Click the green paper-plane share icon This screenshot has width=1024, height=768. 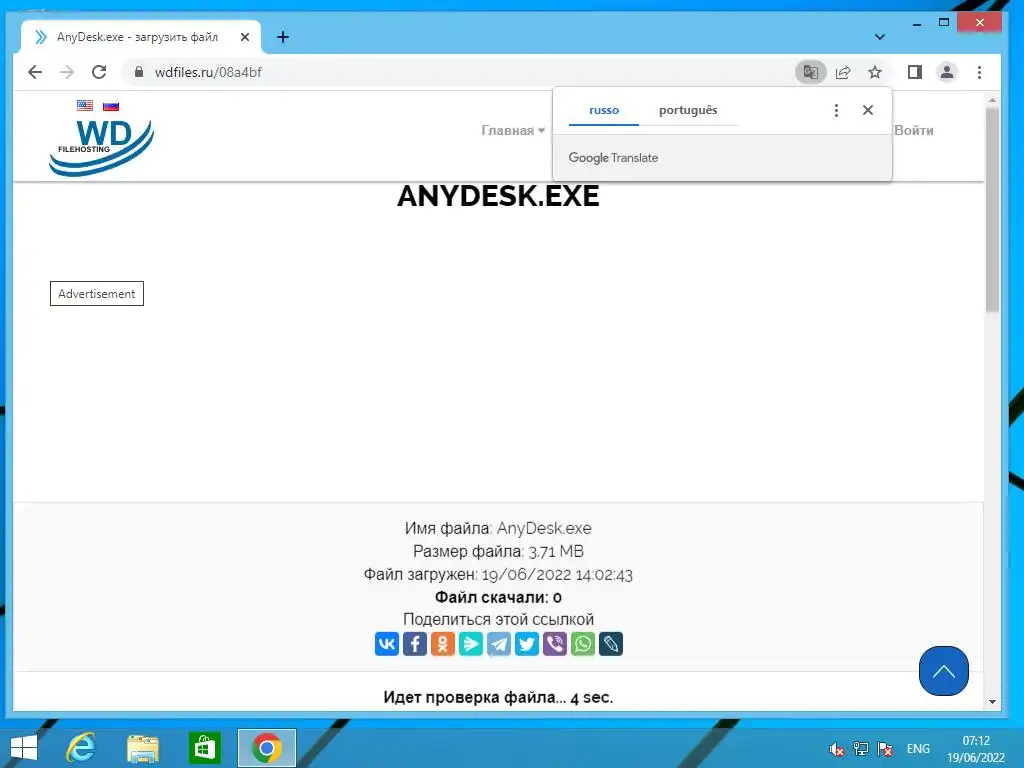coord(471,644)
